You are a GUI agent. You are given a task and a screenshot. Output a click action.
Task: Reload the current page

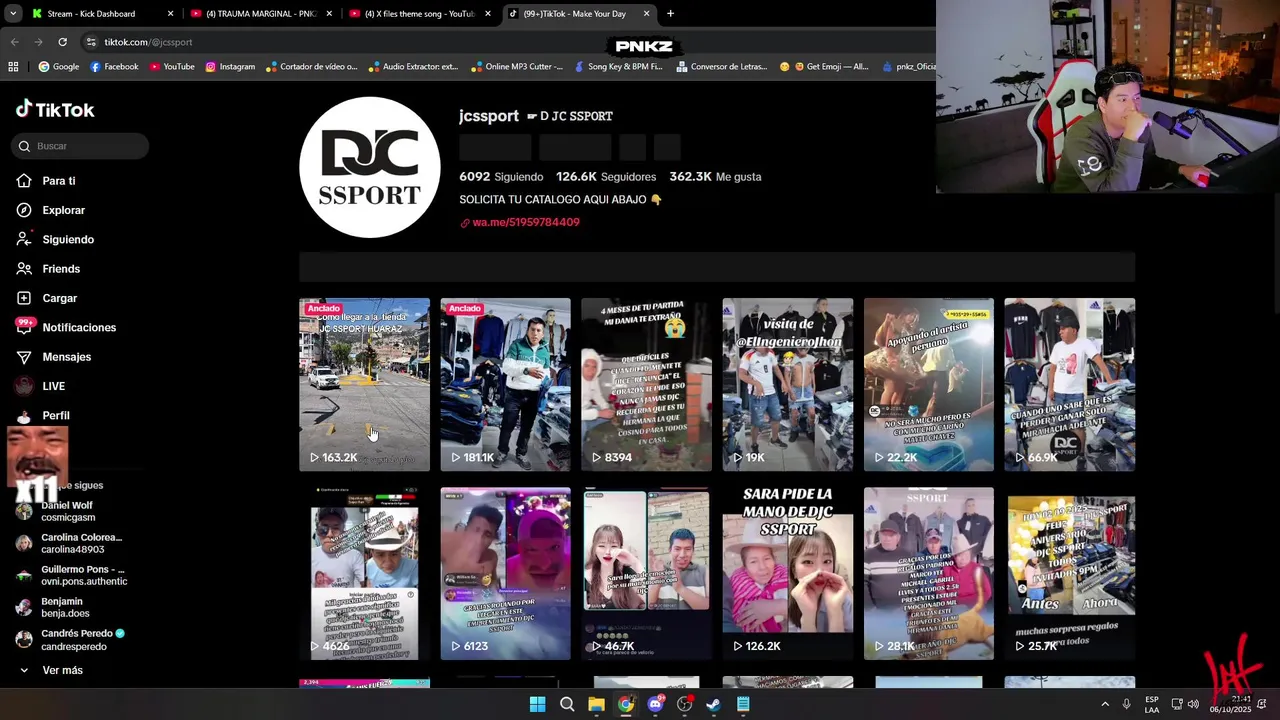tap(62, 42)
